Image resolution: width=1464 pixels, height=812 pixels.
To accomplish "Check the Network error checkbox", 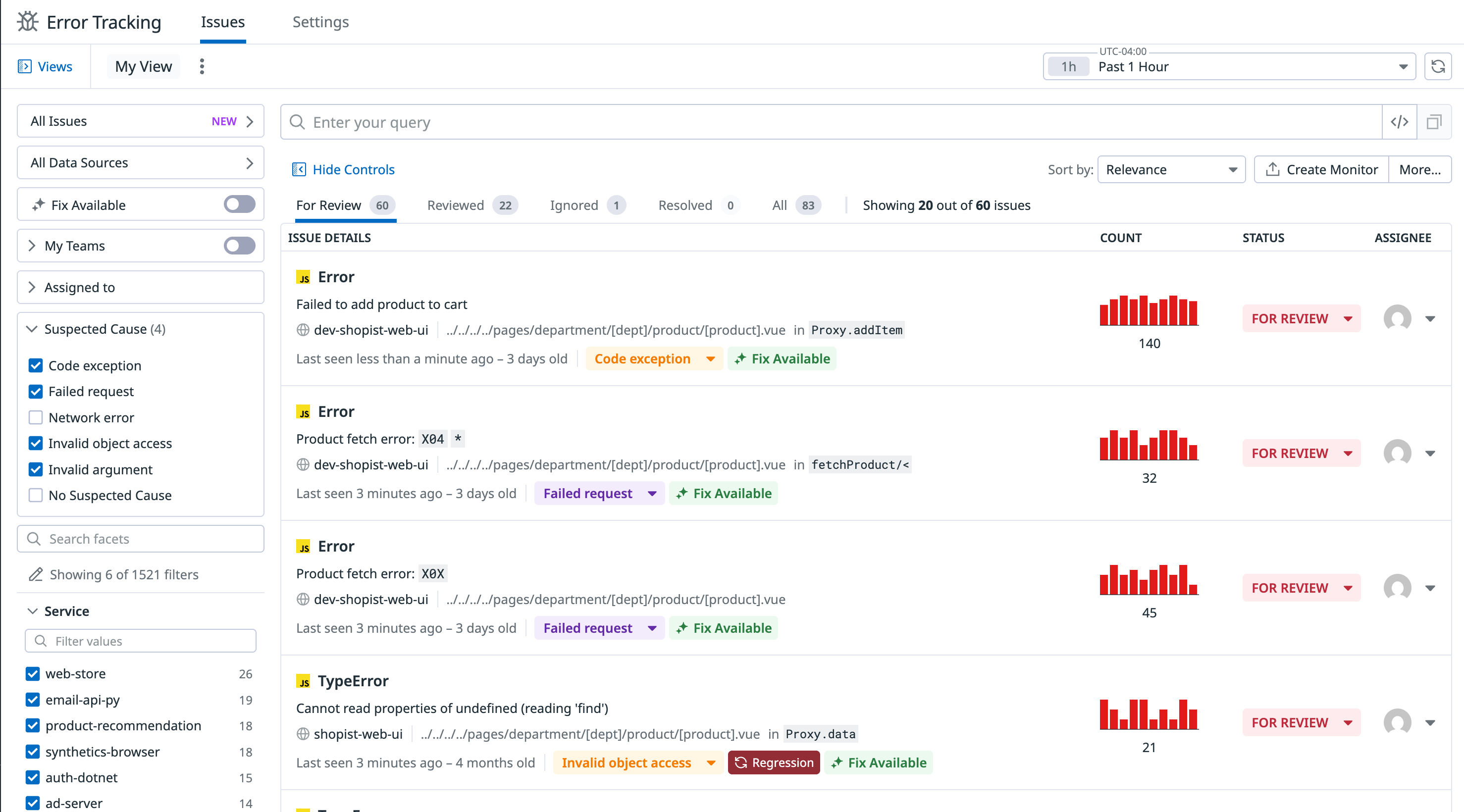I will coord(36,417).
